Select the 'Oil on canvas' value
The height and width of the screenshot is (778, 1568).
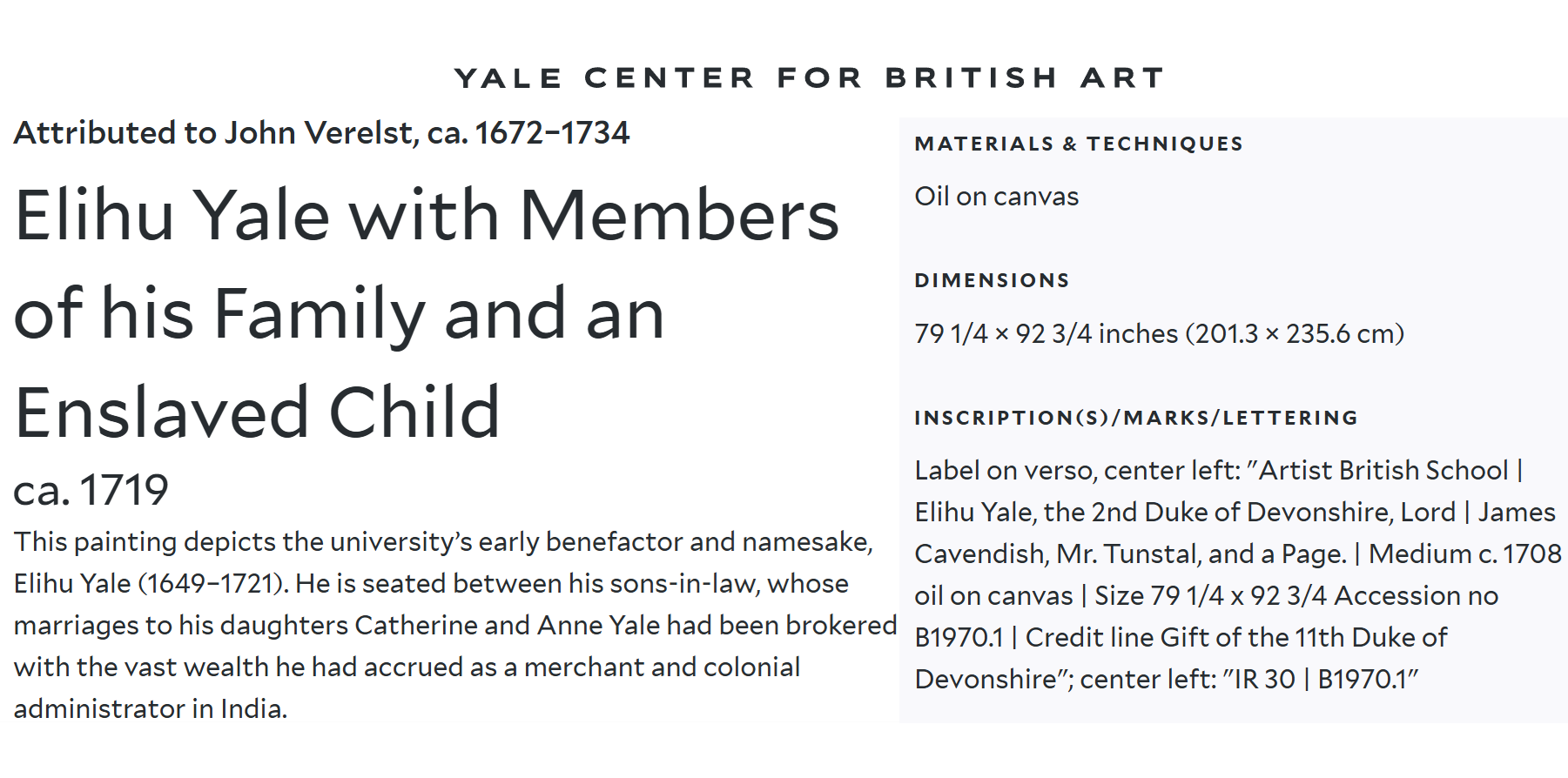point(996,197)
